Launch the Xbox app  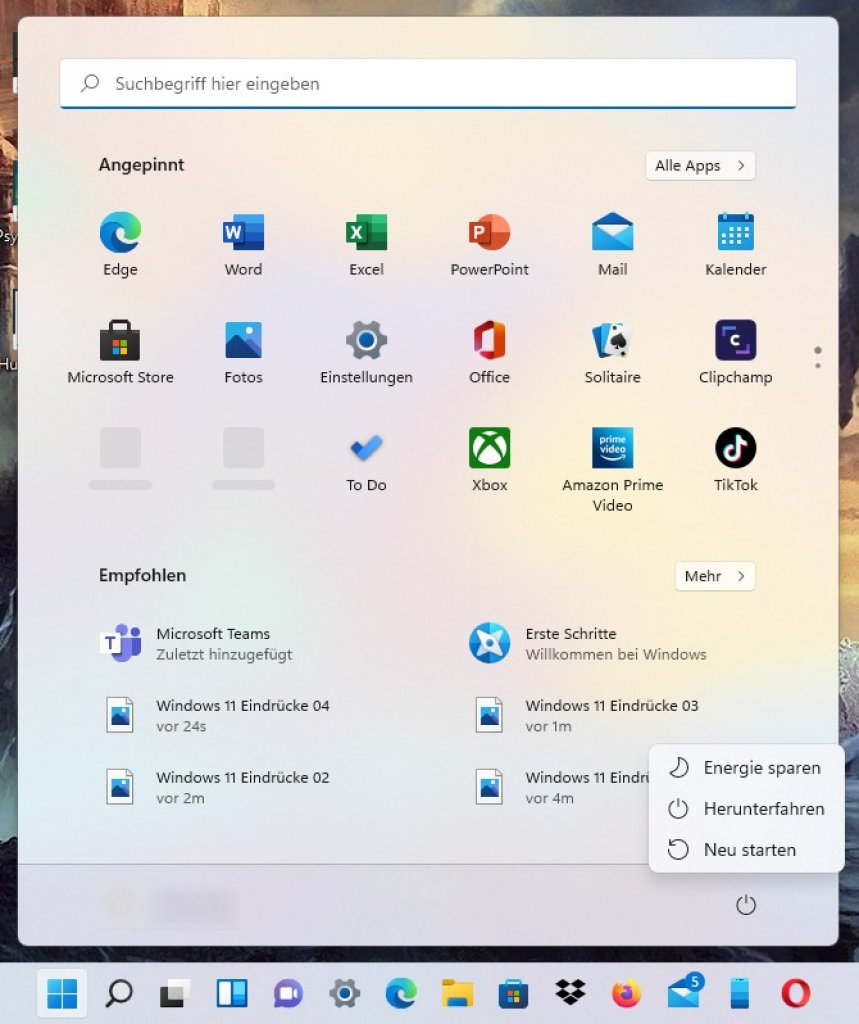[x=489, y=460]
